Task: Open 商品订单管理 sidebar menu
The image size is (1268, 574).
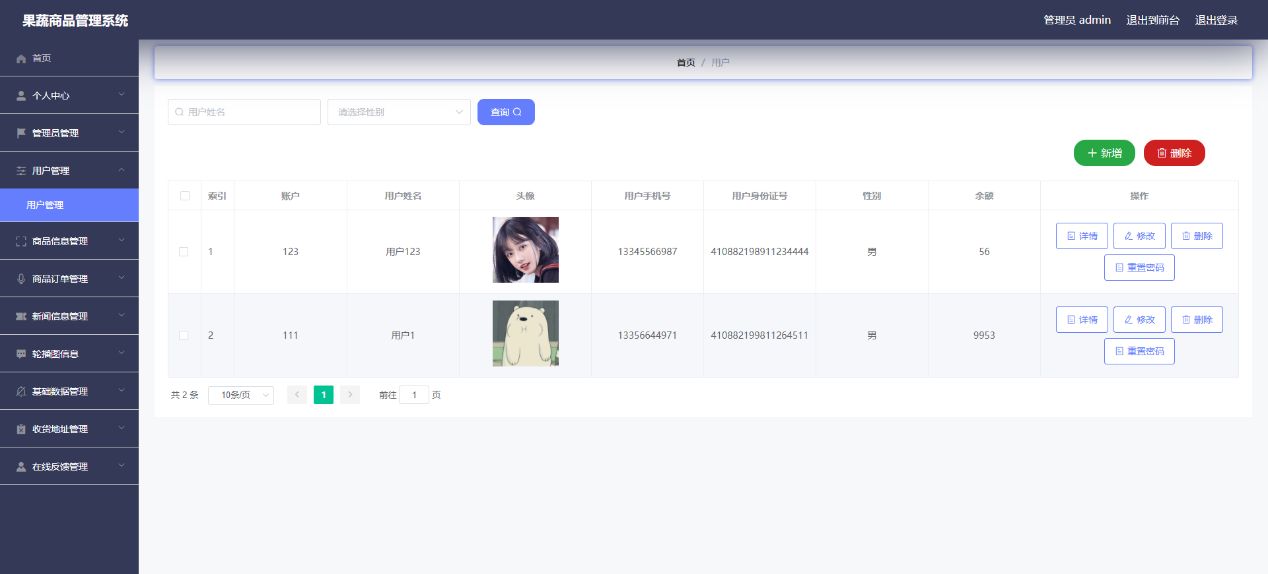Action: [x=69, y=279]
